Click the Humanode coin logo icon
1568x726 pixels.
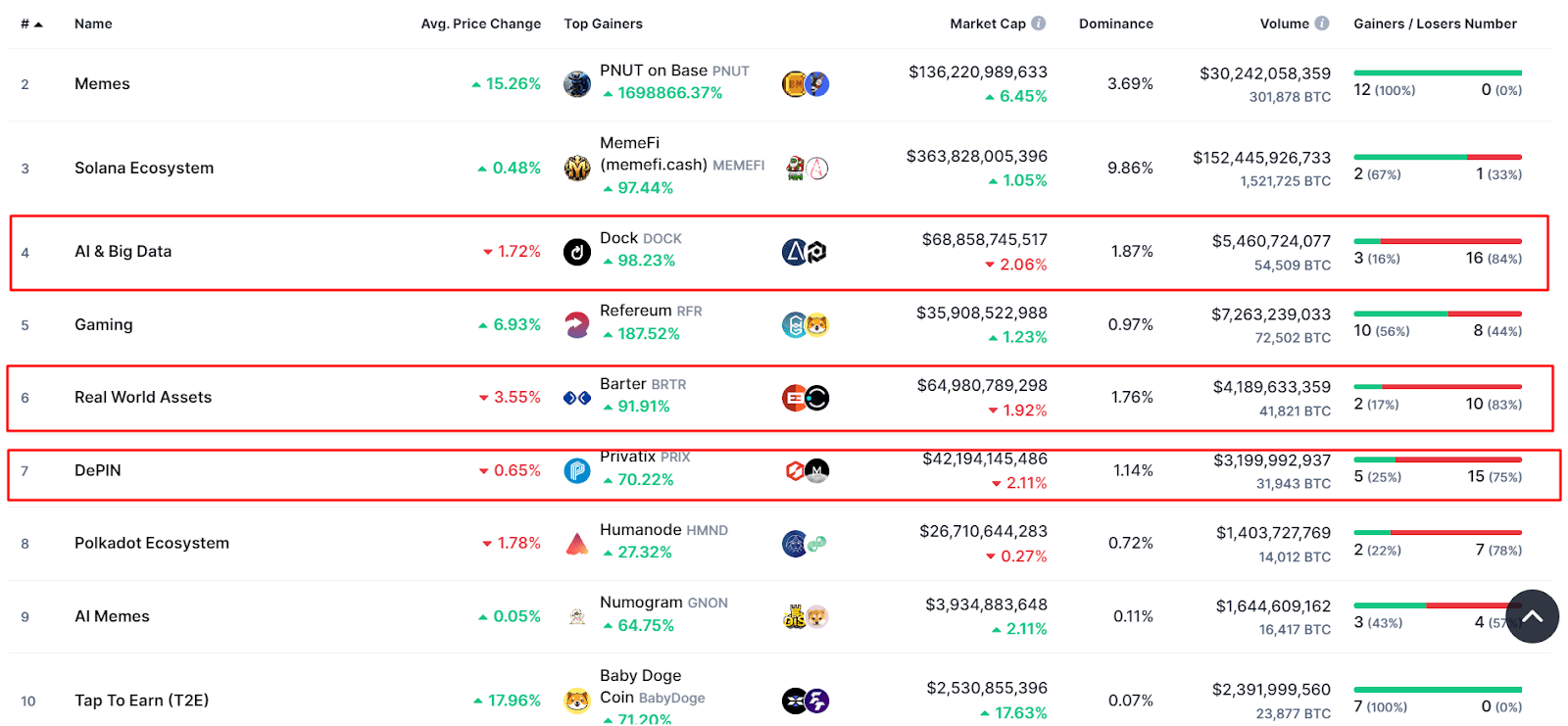click(577, 544)
